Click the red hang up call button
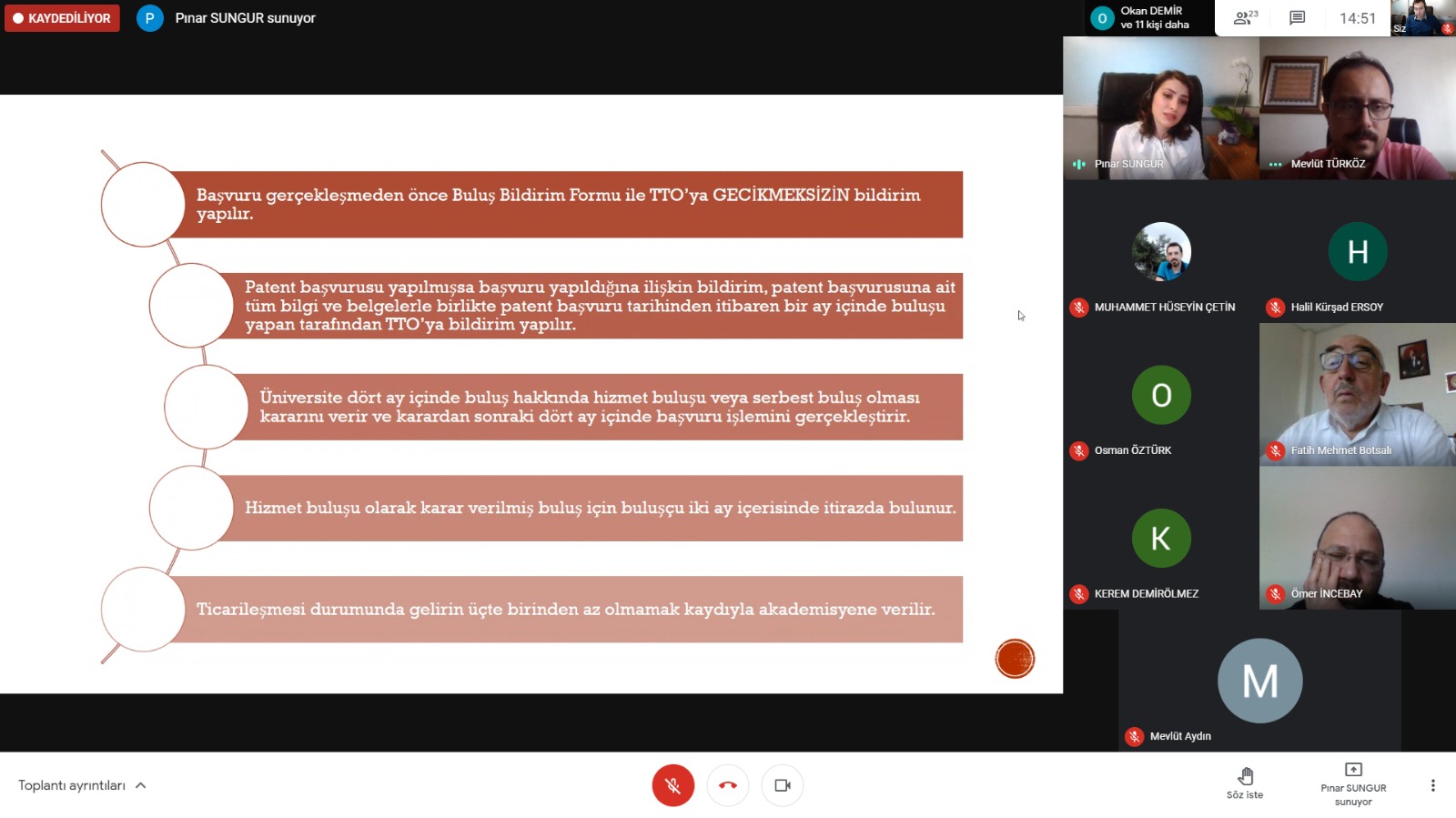 click(x=728, y=785)
